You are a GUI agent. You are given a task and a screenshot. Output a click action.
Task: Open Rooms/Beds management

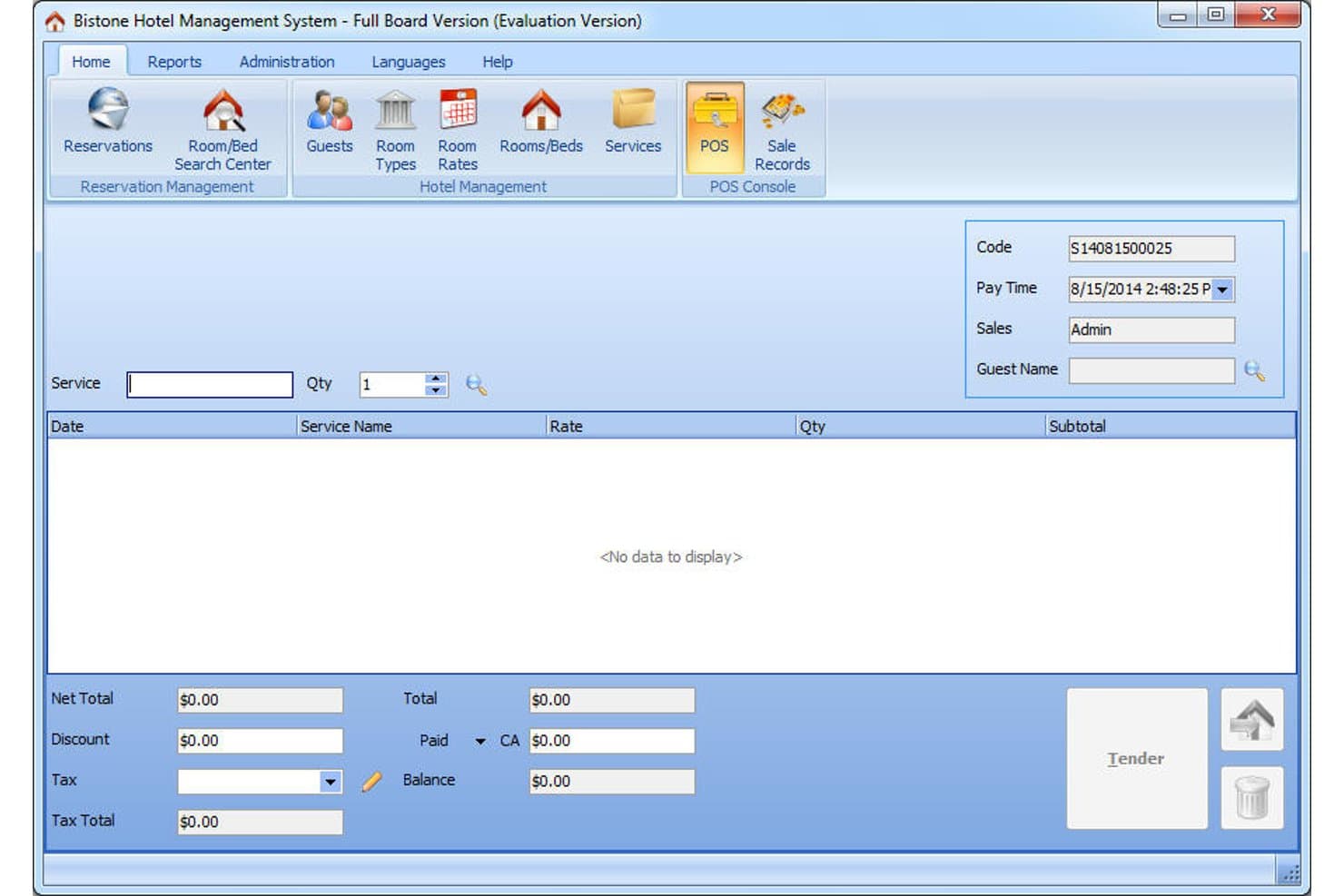click(541, 122)
